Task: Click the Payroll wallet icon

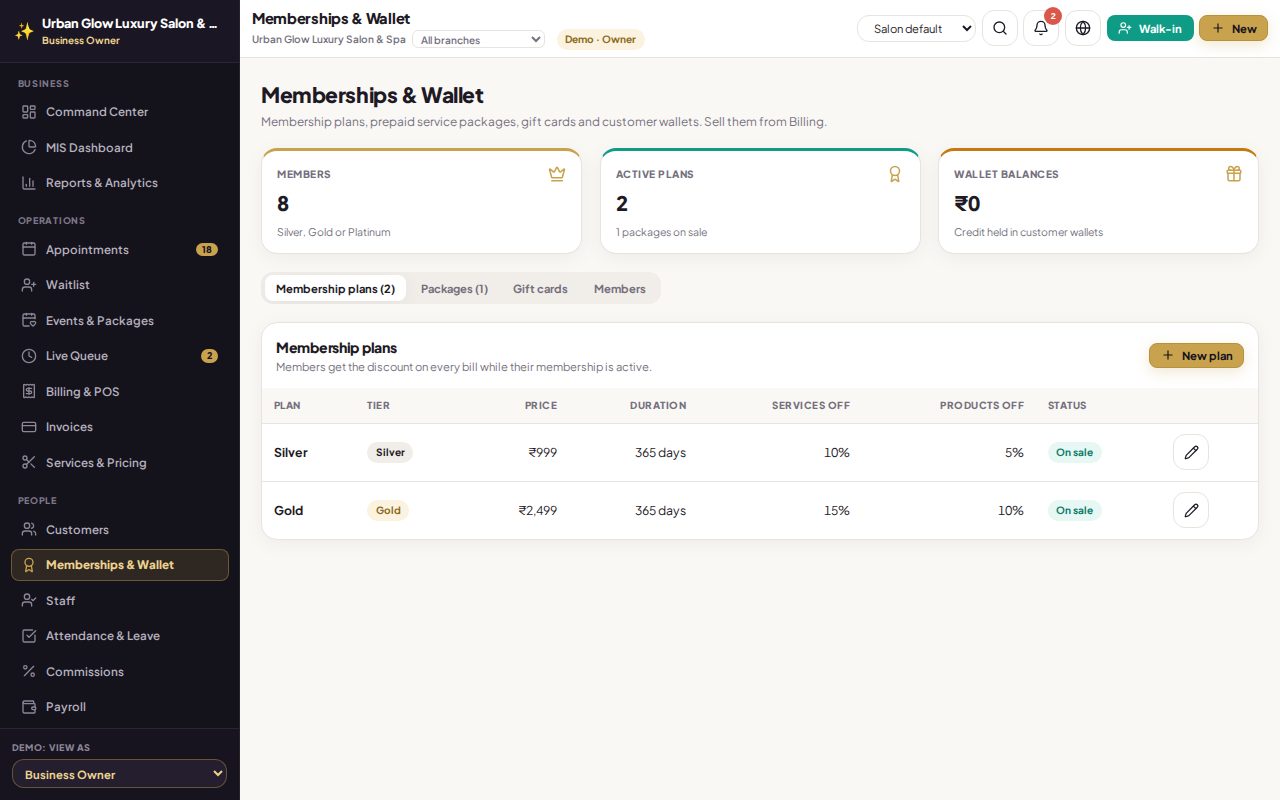Action: tap(29, 707)
